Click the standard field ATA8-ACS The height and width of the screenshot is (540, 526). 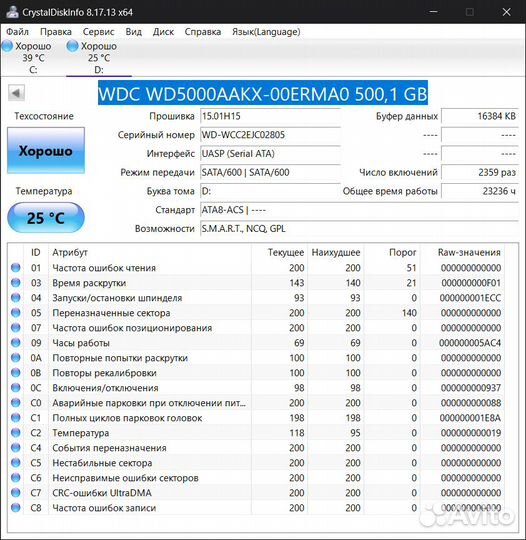[x=359, y=210]
